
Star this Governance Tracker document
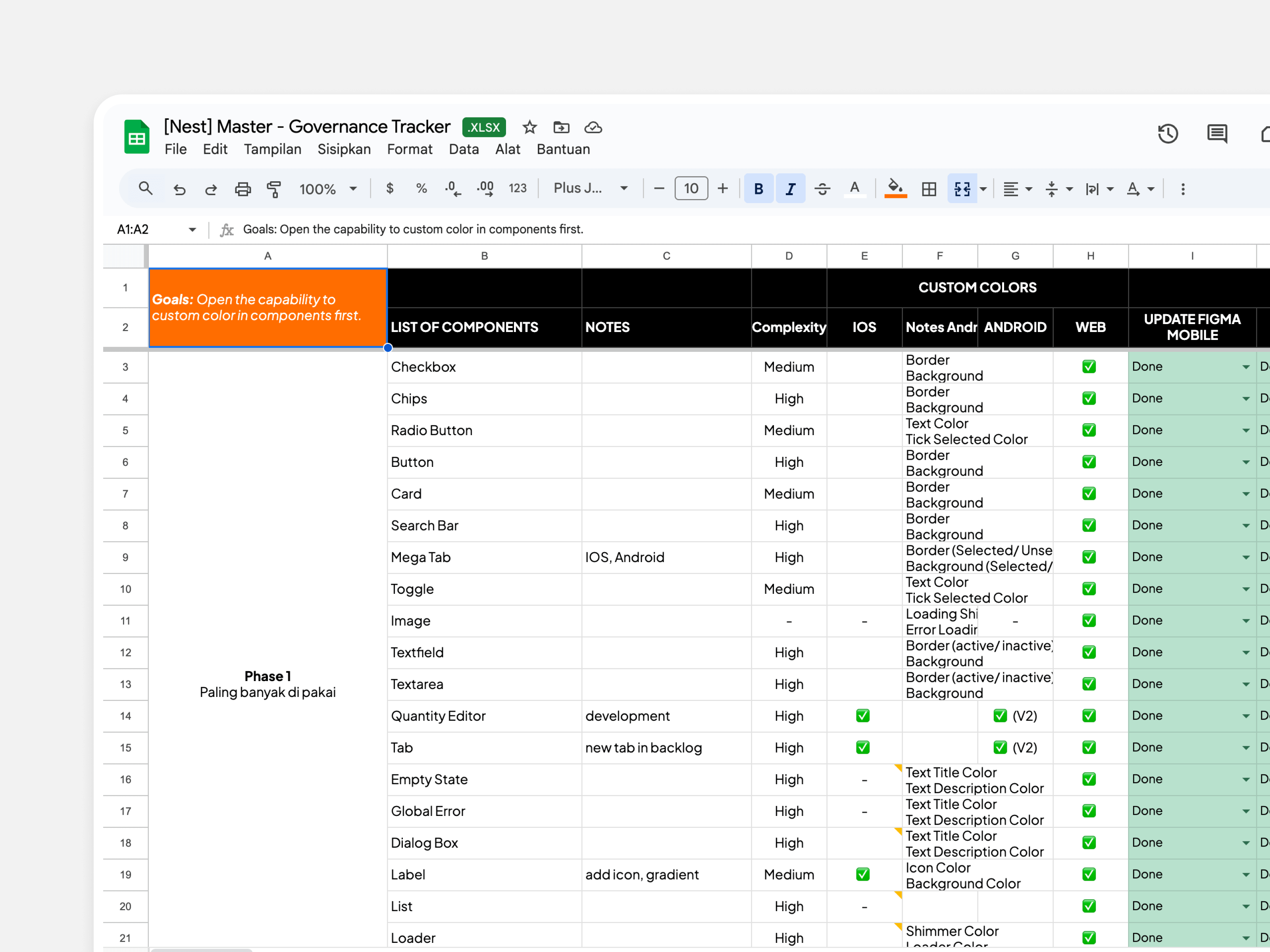[529, 127]
